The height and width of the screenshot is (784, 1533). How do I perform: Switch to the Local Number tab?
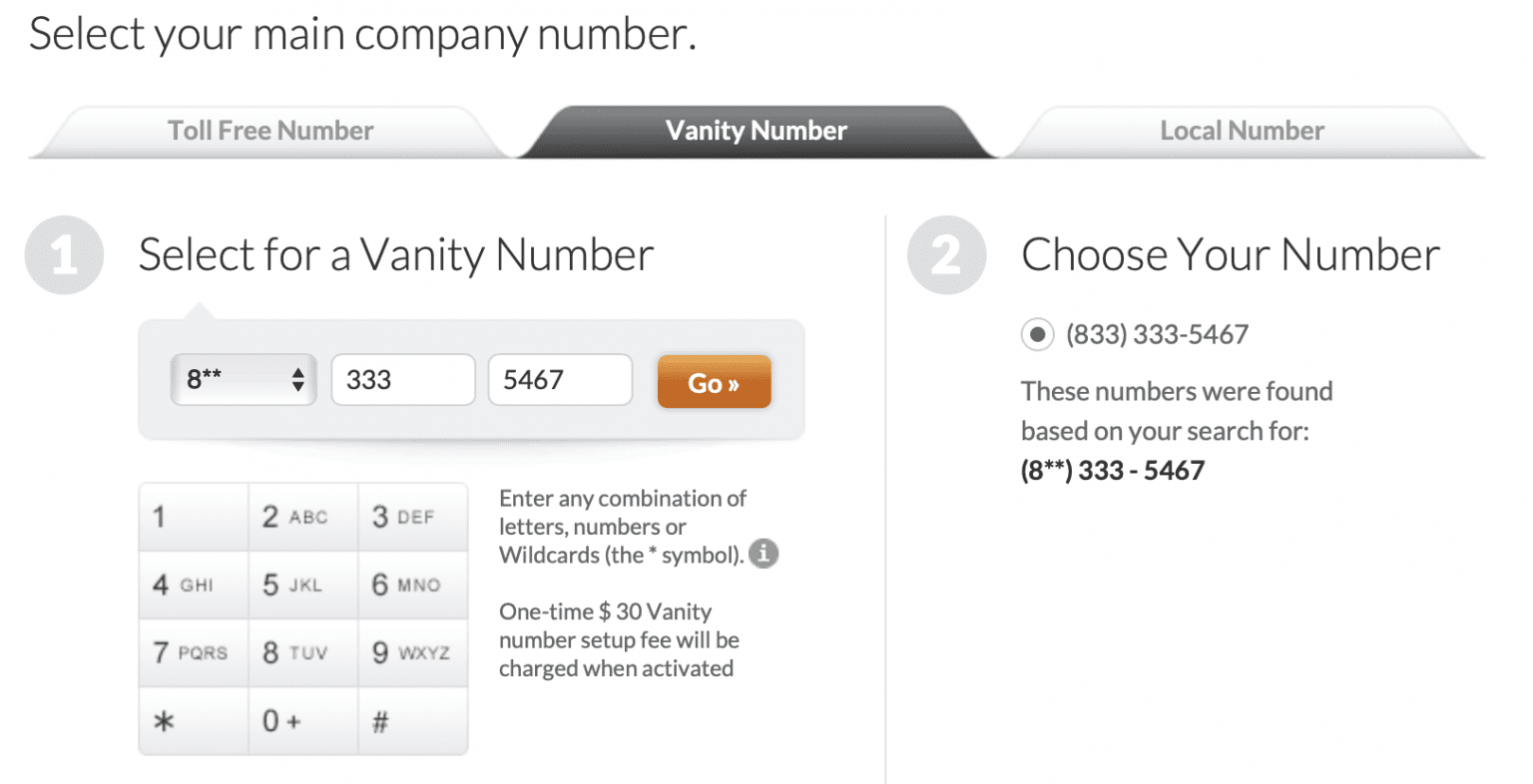1241,131
